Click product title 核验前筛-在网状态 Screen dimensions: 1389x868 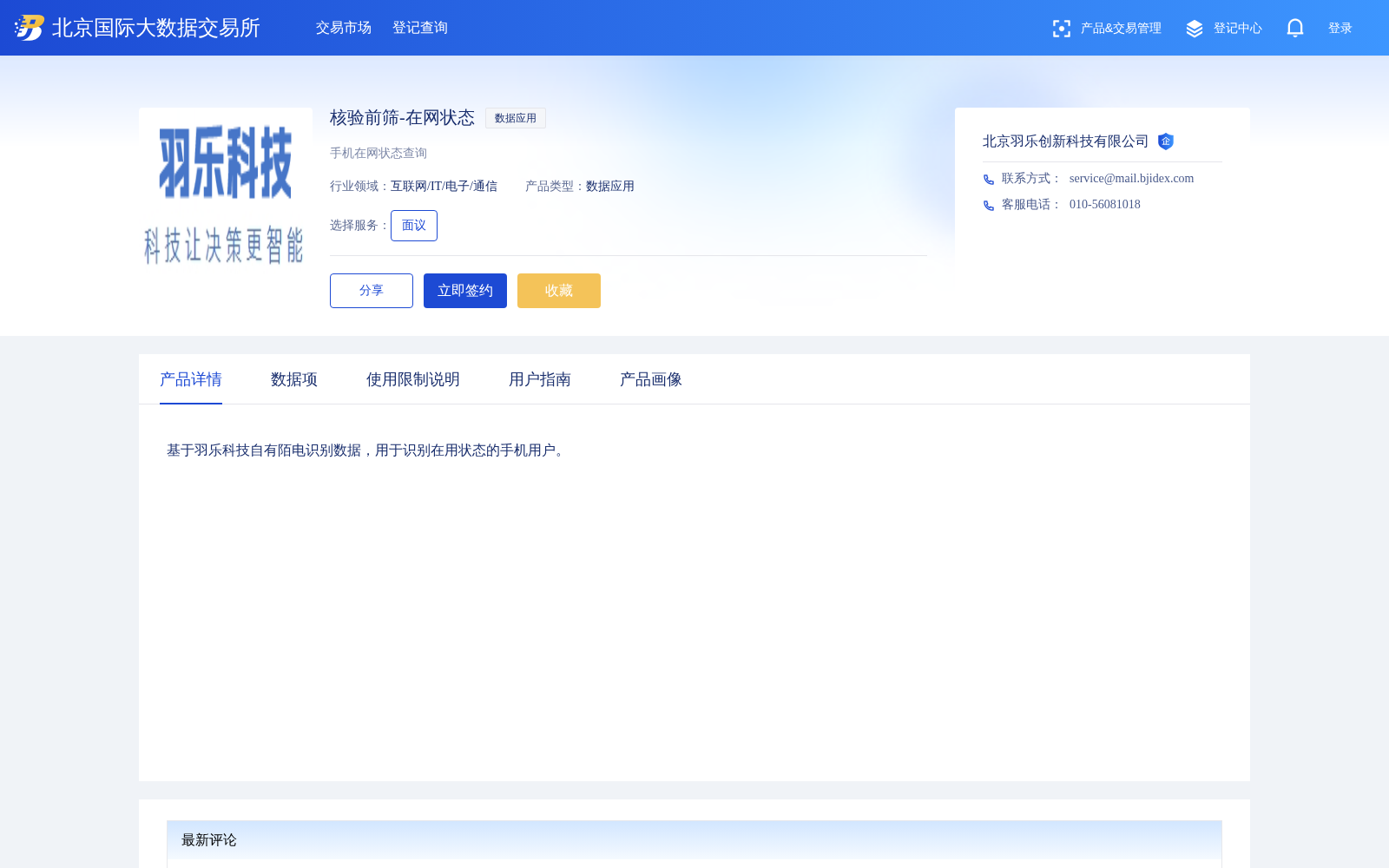[x=402, y=118]
